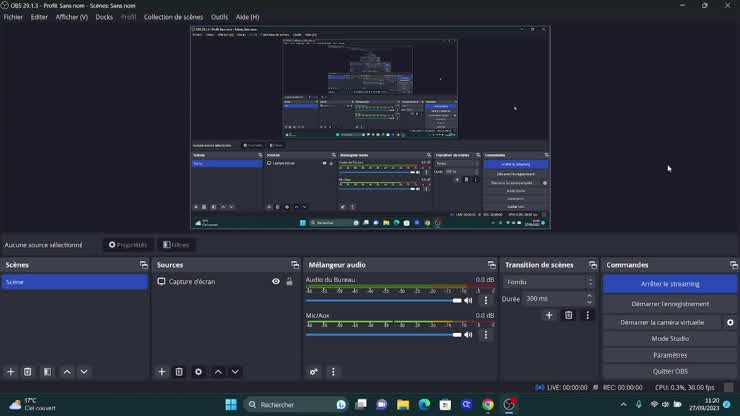This screenshot has height=416, width=740.
Task: Open source properties gear in Sources panel
Action: [x=198, y=372]
